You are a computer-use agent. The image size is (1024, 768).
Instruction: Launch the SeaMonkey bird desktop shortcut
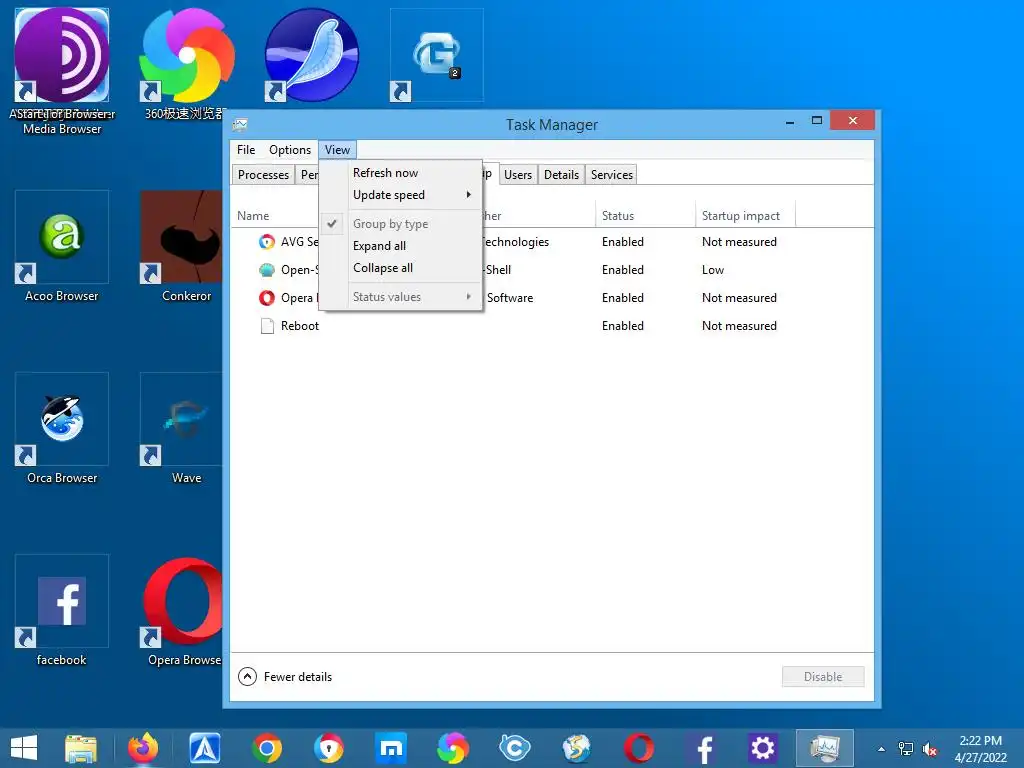click(x=312, y=56)
